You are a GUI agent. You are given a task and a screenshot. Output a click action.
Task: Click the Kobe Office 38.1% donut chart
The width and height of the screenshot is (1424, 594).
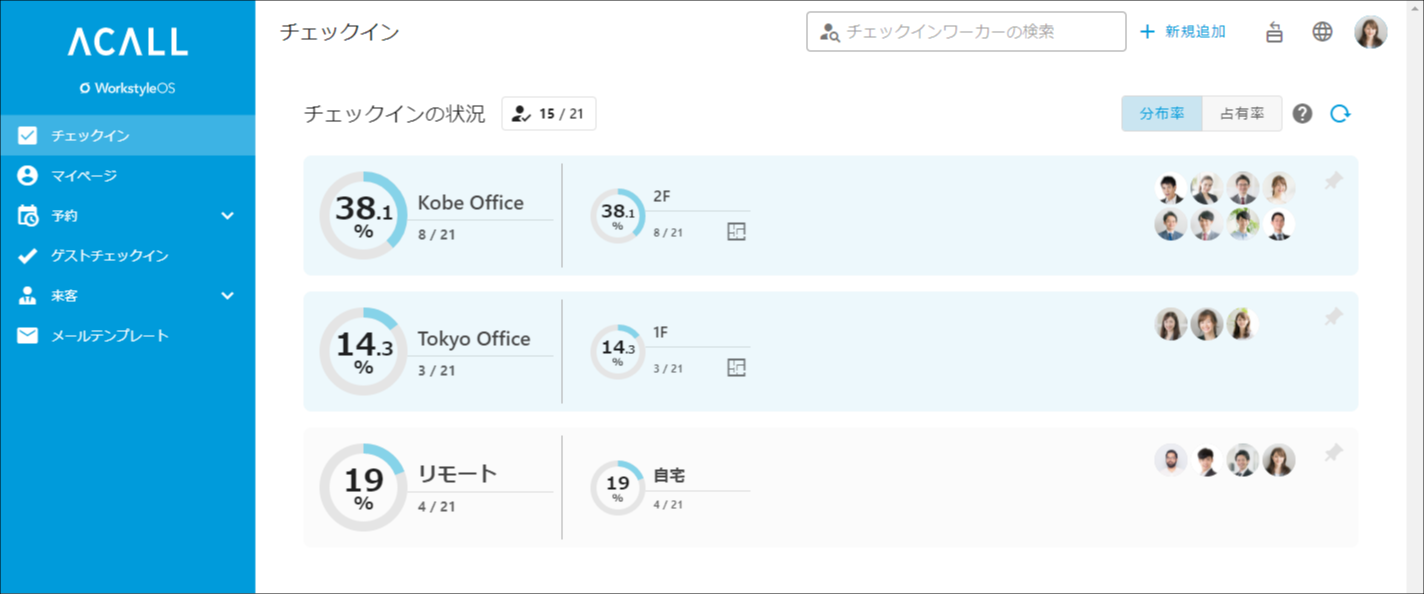click(x=363, y=216)
